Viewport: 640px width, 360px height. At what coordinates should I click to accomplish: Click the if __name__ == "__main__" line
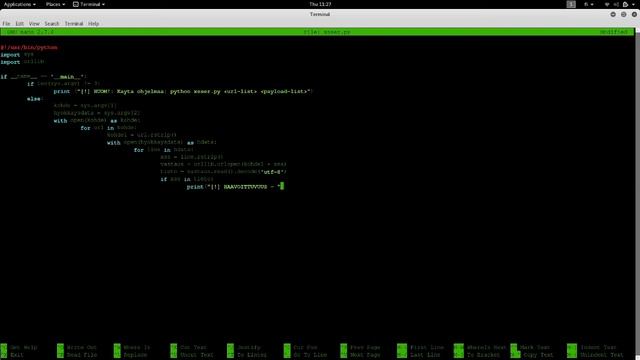click(x=44, y=77)
